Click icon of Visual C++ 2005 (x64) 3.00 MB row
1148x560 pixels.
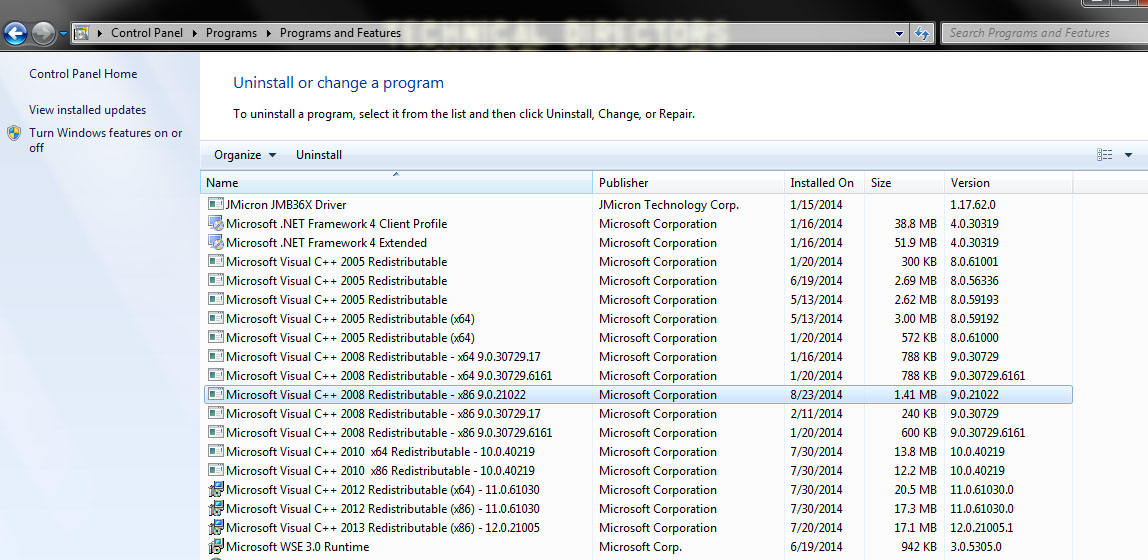[215, 318]
